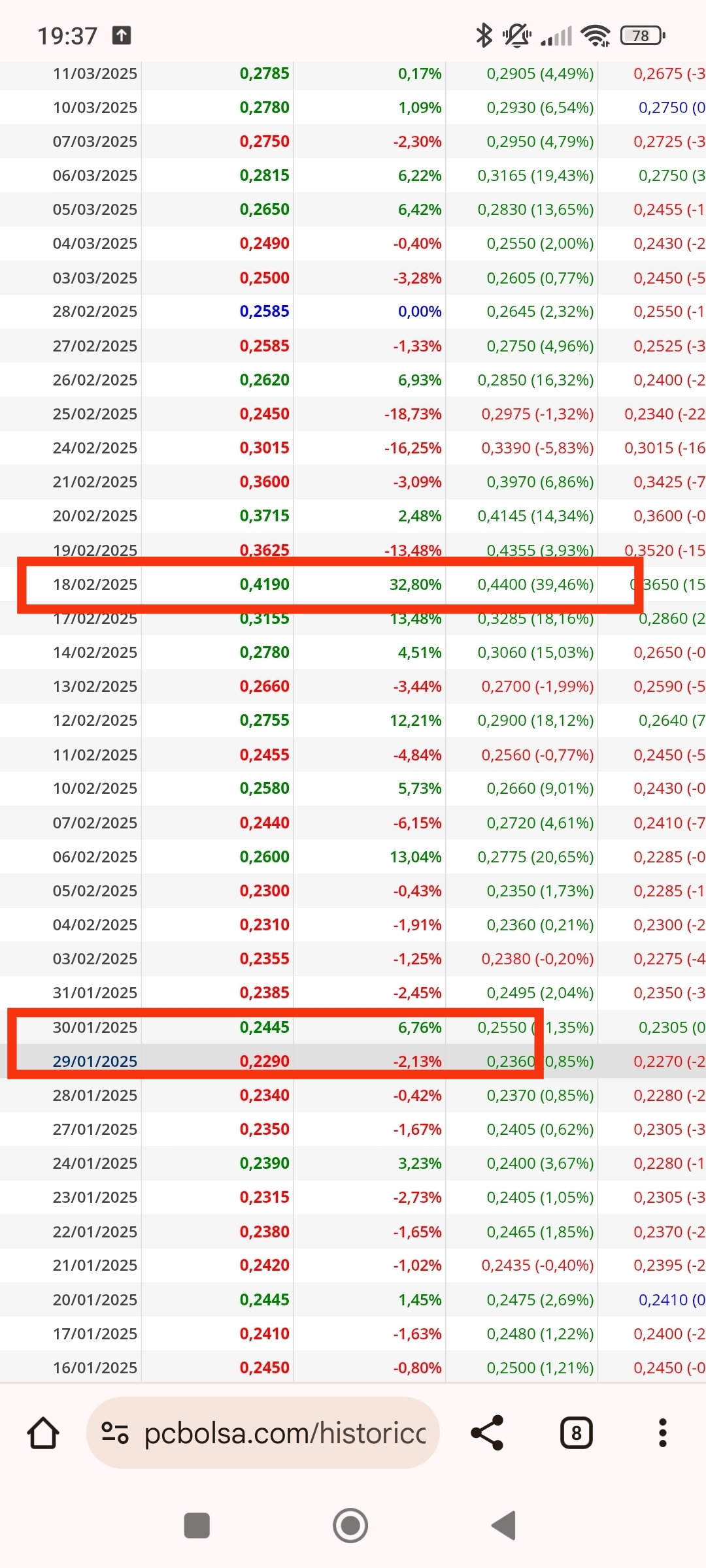Tap the muted notifications status icon
706x1568 pixels.
click(x=516, y=35)
